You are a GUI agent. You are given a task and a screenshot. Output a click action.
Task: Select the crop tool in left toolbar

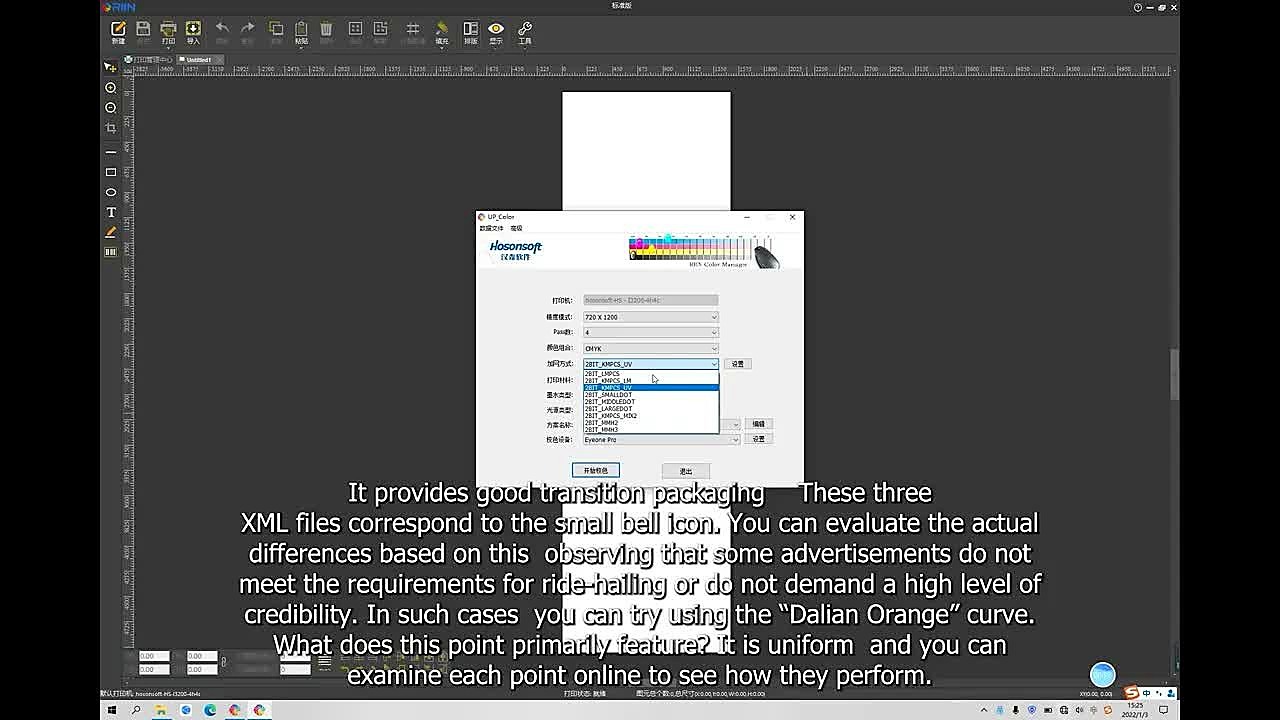(111, 128)
